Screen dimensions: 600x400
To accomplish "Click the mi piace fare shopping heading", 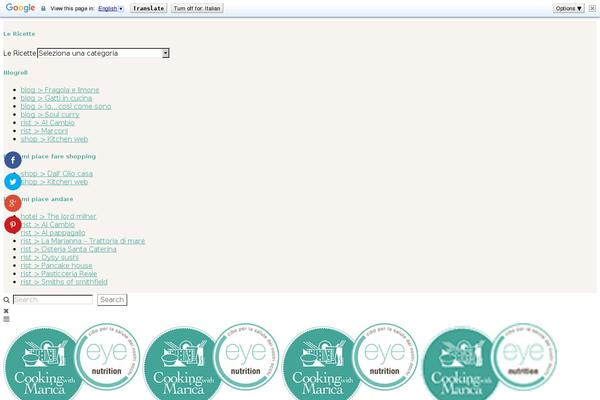I will pyautogui.click(x=59, y=157).
